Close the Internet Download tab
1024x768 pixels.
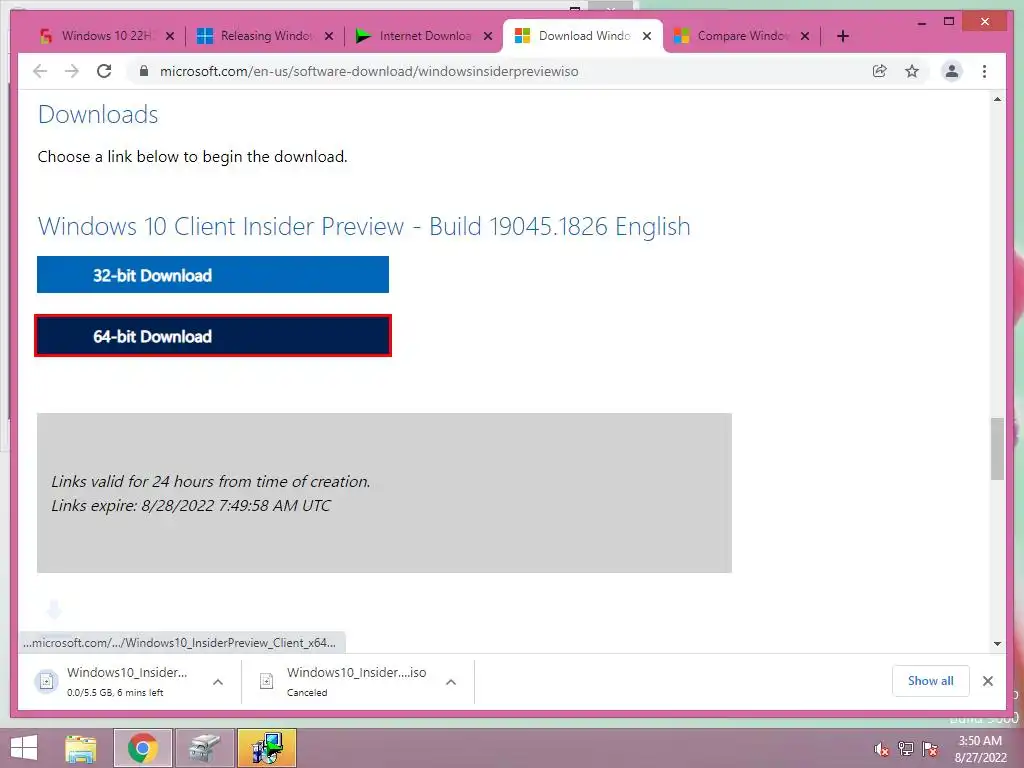point(488,36)
